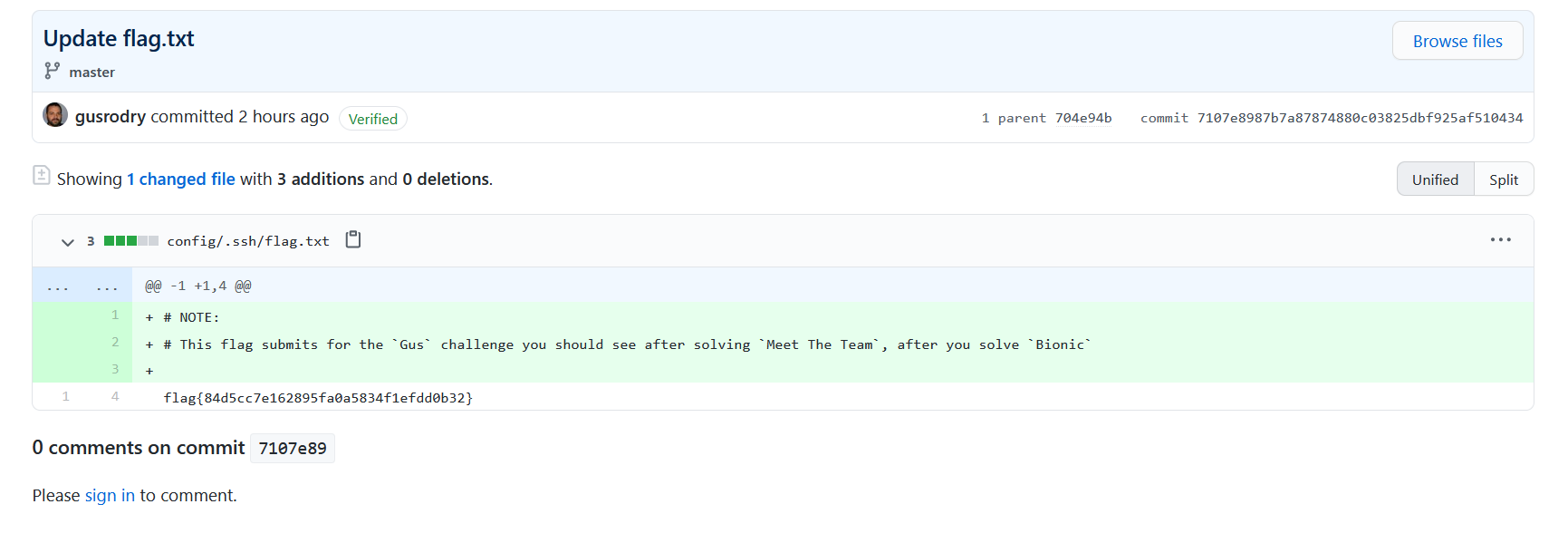
Task: Click the changed-lines count 3 beside chevron
Action: click(91, 241)
